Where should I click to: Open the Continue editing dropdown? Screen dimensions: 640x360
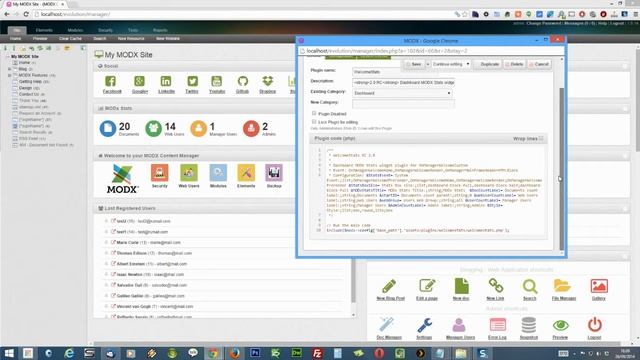(451, 64)
